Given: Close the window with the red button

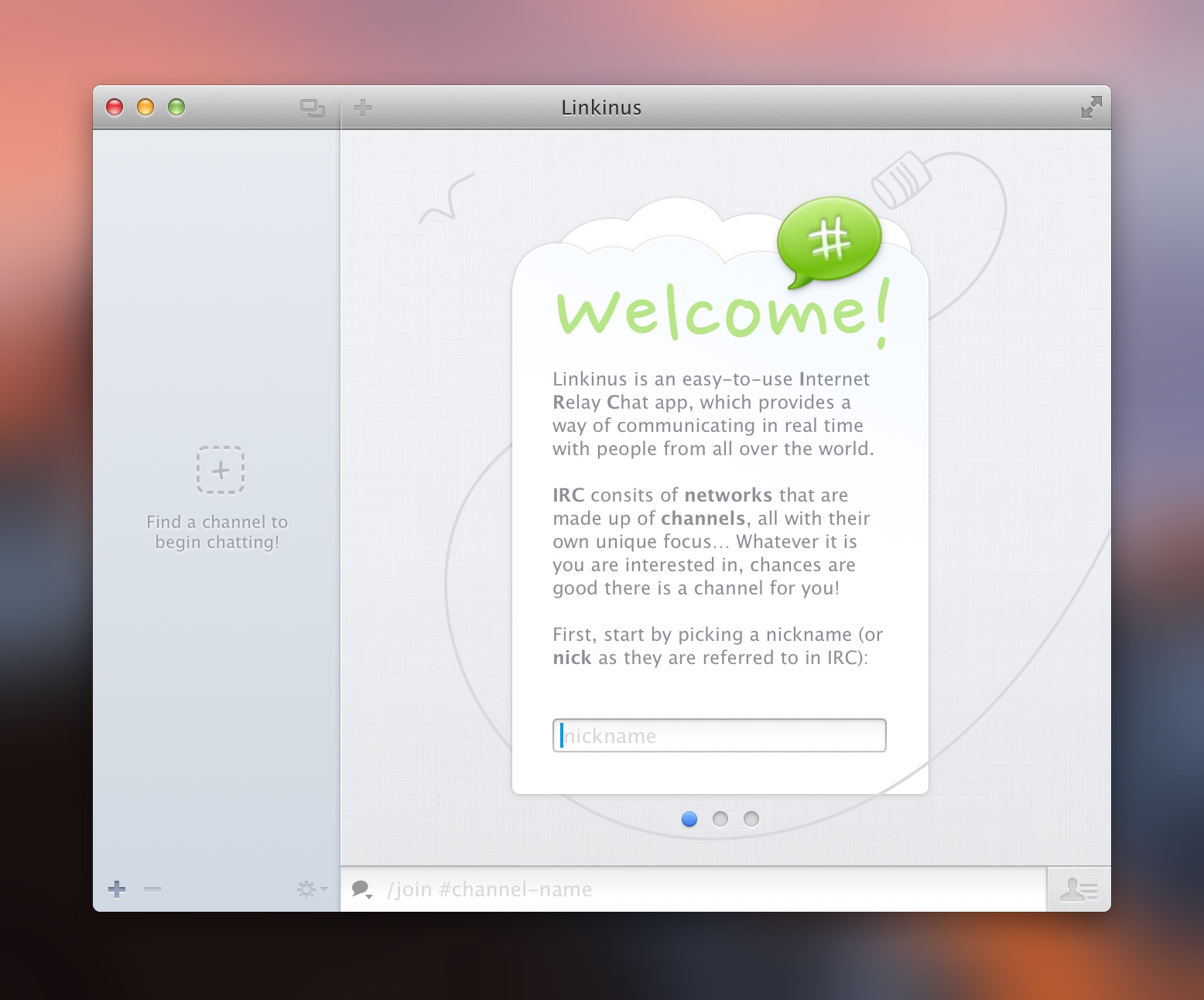Looking at the screenshot, I should point(115,108).
